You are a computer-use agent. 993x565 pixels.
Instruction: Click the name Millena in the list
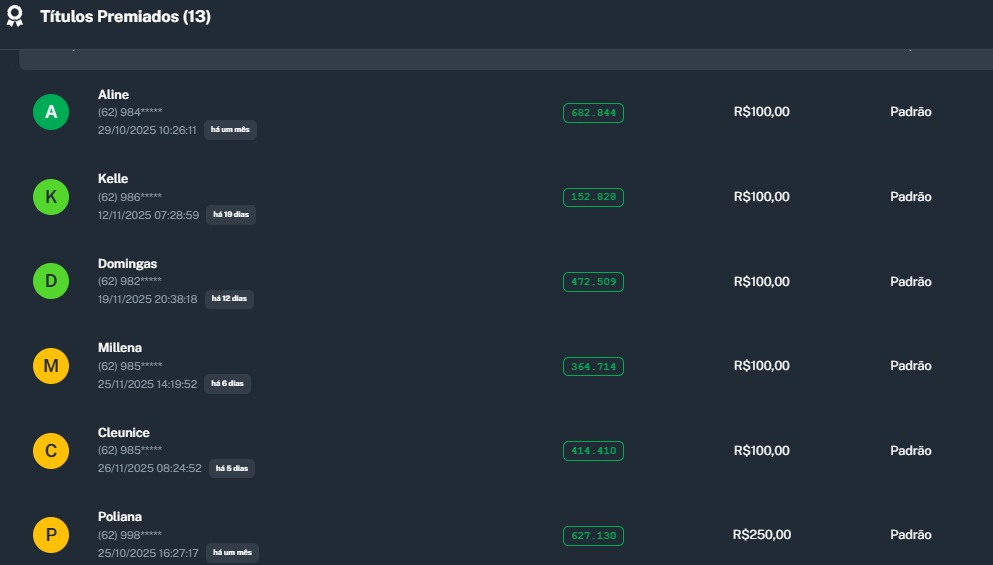coord(120,348)
